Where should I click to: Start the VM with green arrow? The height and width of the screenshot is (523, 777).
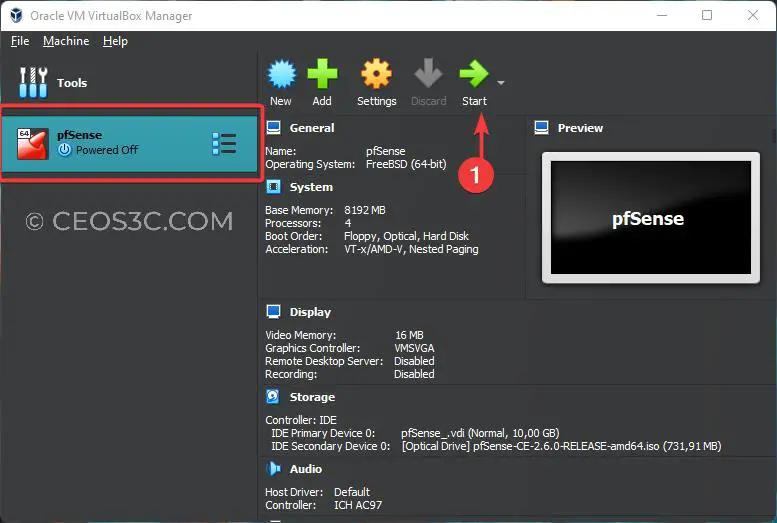474,73
